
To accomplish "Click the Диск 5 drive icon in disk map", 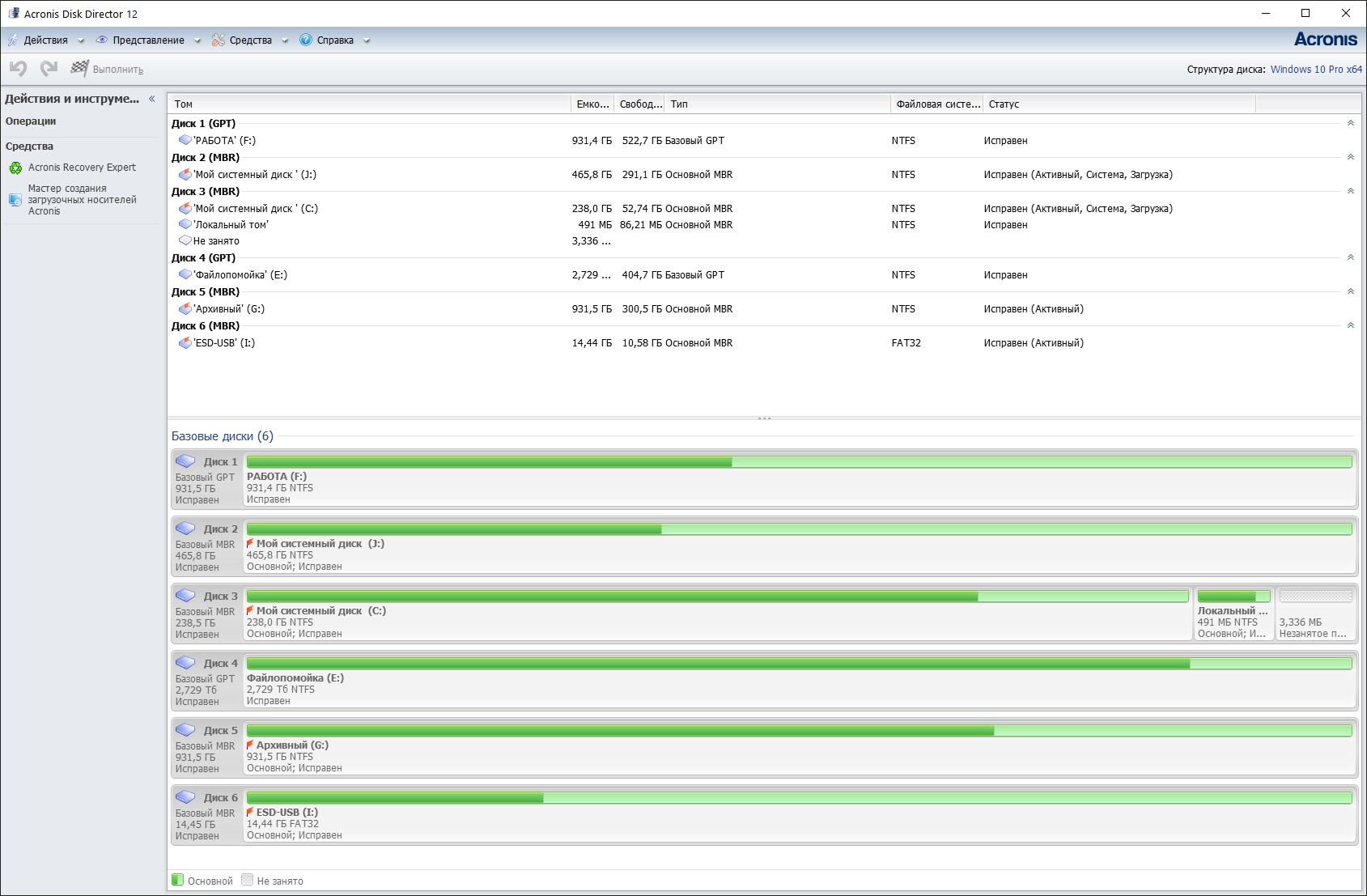I will click(186, 730).
